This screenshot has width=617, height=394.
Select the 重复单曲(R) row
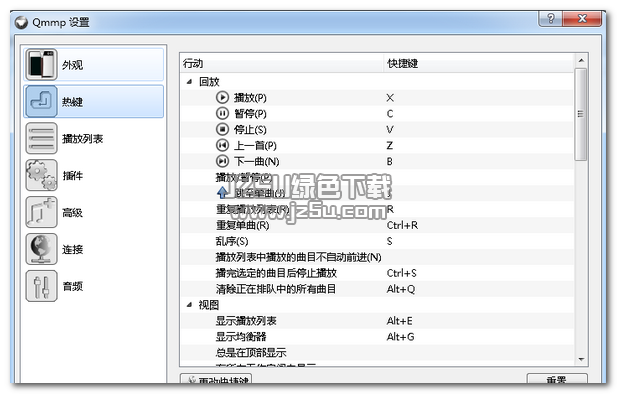coord(377,225)
